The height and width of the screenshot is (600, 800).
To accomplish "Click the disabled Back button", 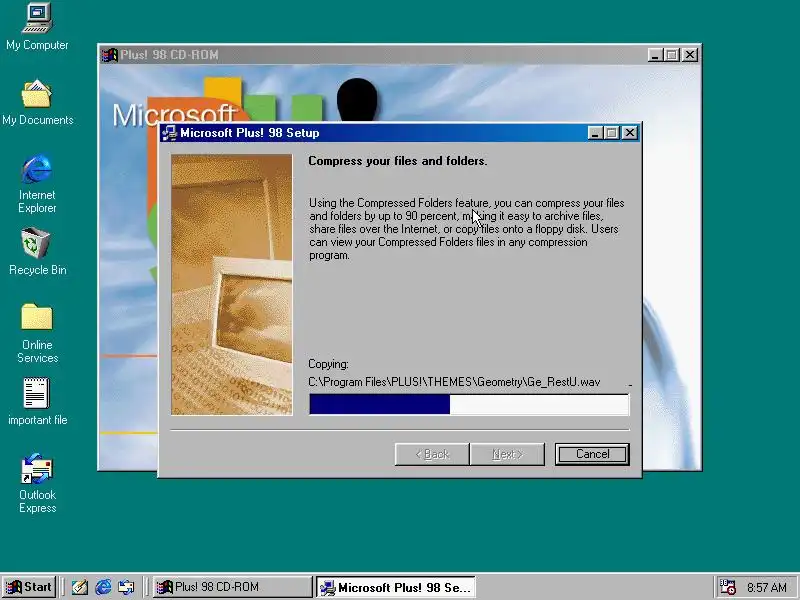I will [432, 454].
